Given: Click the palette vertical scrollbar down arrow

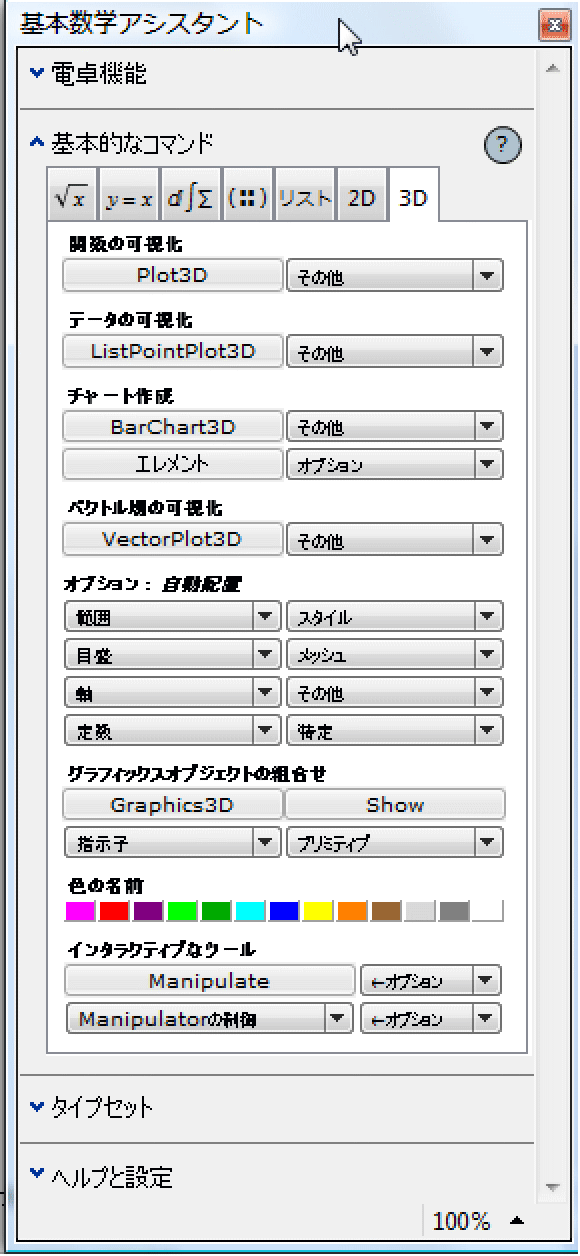Looking at the screenshot, I should [551, 1188].
